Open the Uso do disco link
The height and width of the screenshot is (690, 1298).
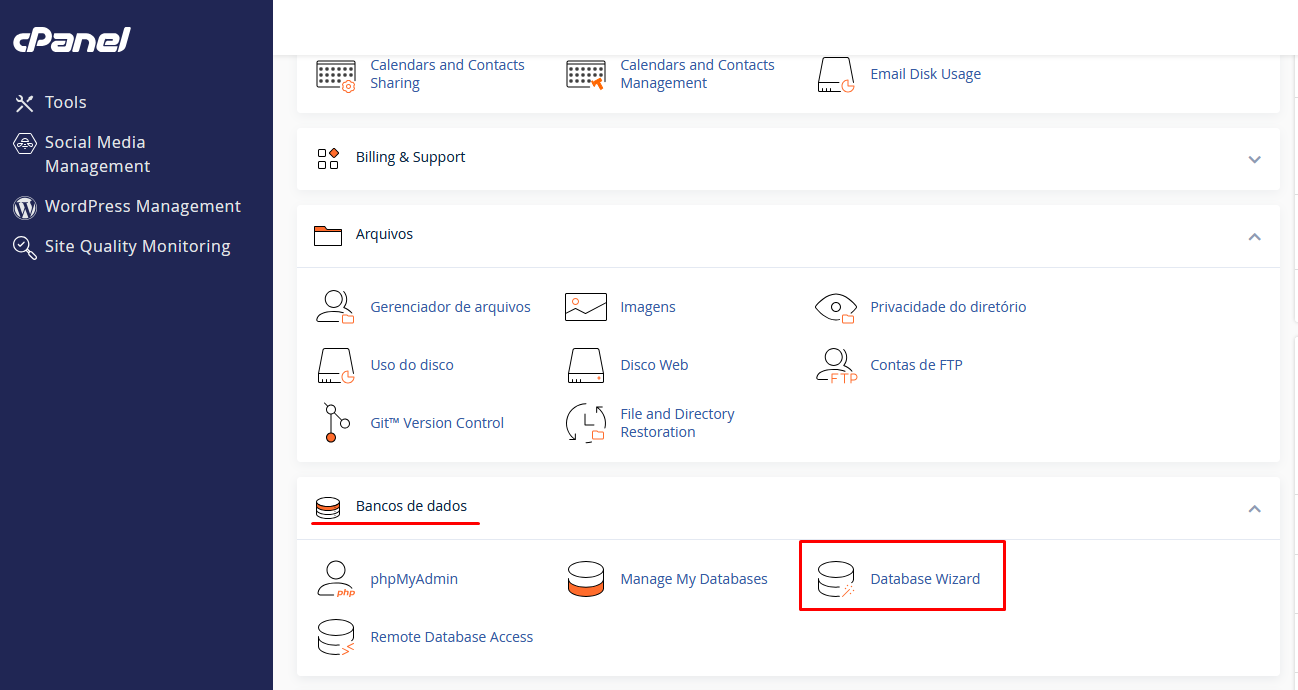click(x=412, y=365)
